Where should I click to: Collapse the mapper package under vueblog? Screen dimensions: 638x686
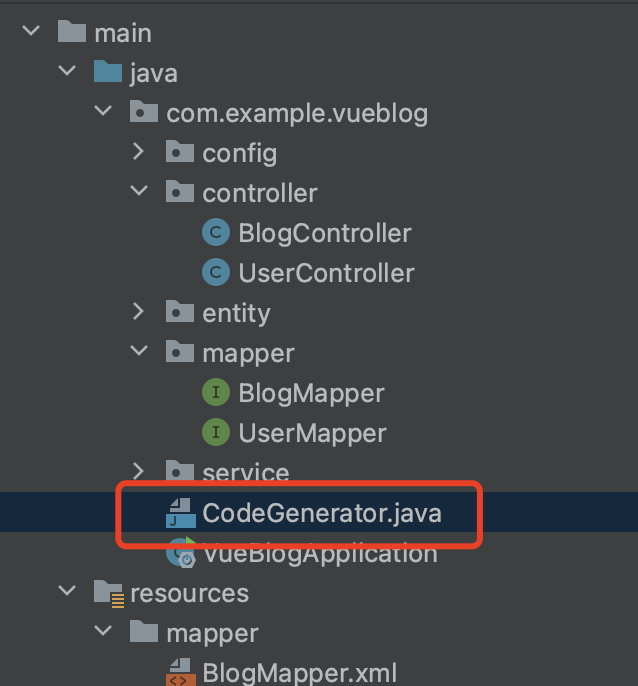pyautogui.click(x=139, y=352)
